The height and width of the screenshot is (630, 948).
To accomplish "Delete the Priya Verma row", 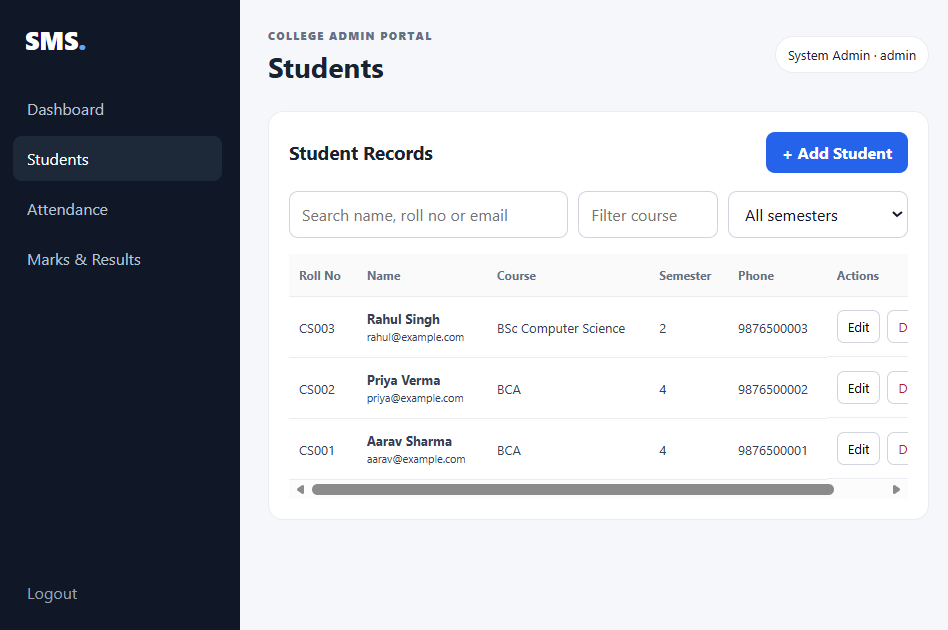I will (898, 388).
